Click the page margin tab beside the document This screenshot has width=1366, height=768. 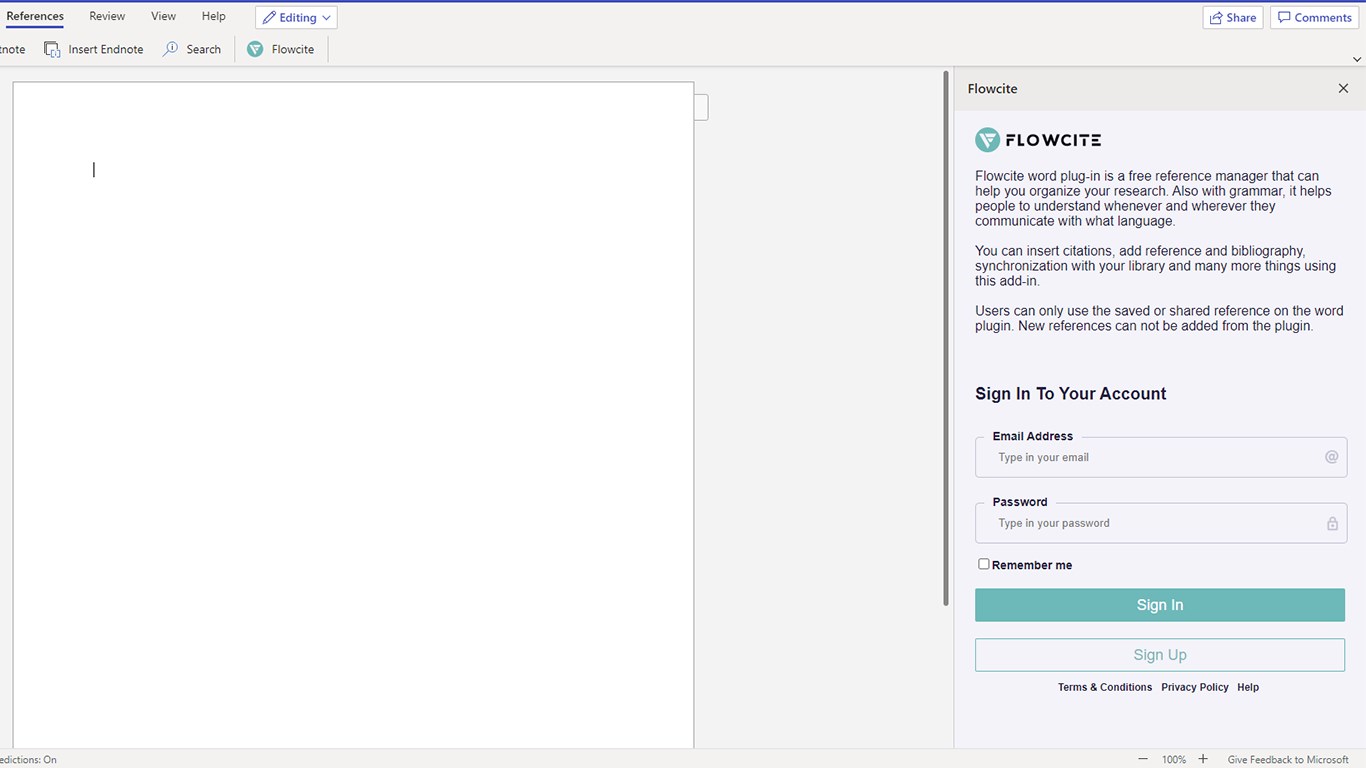(x=701, y=107)
